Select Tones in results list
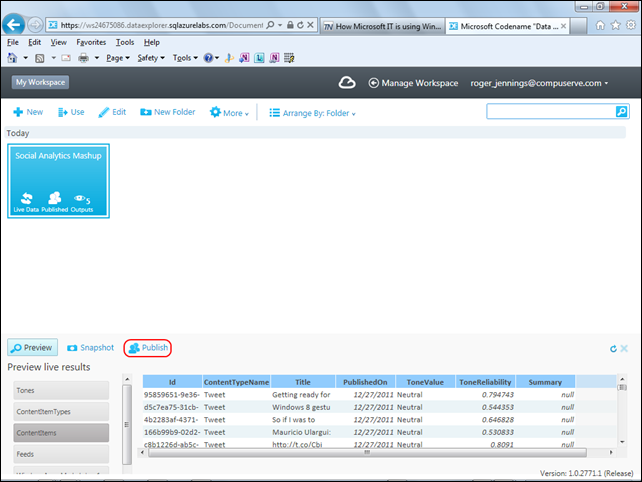The height and width of the screenshot is (482, 642). tap(61, 390)
